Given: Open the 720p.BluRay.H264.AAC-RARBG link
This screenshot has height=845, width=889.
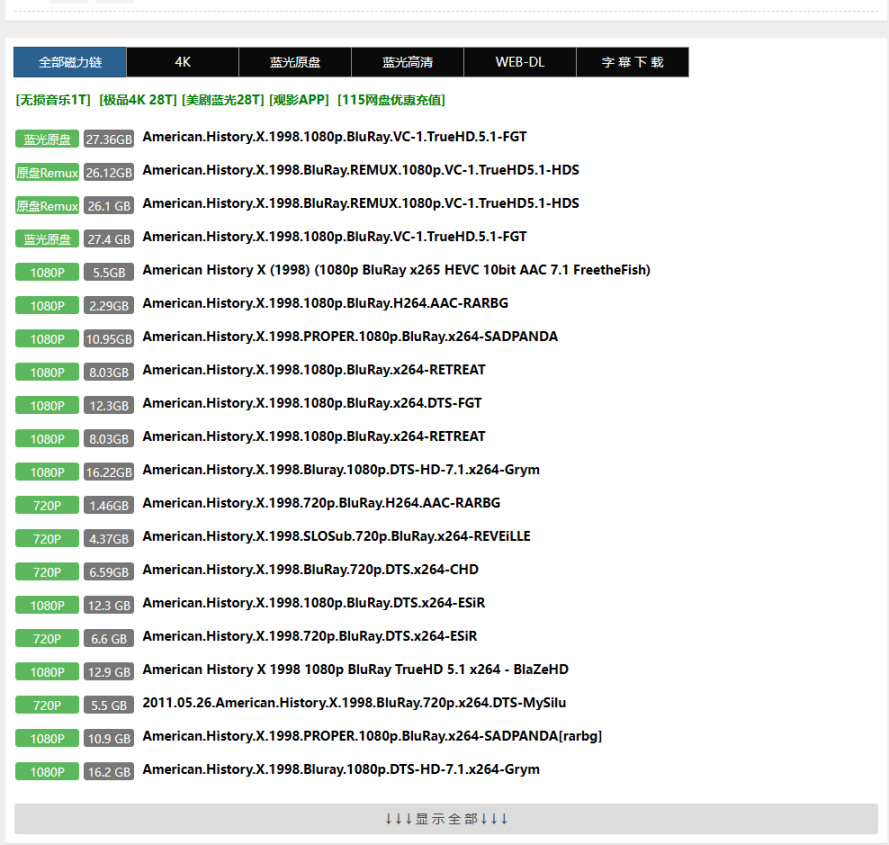Looking at the screenshot, I should point(321,504).
